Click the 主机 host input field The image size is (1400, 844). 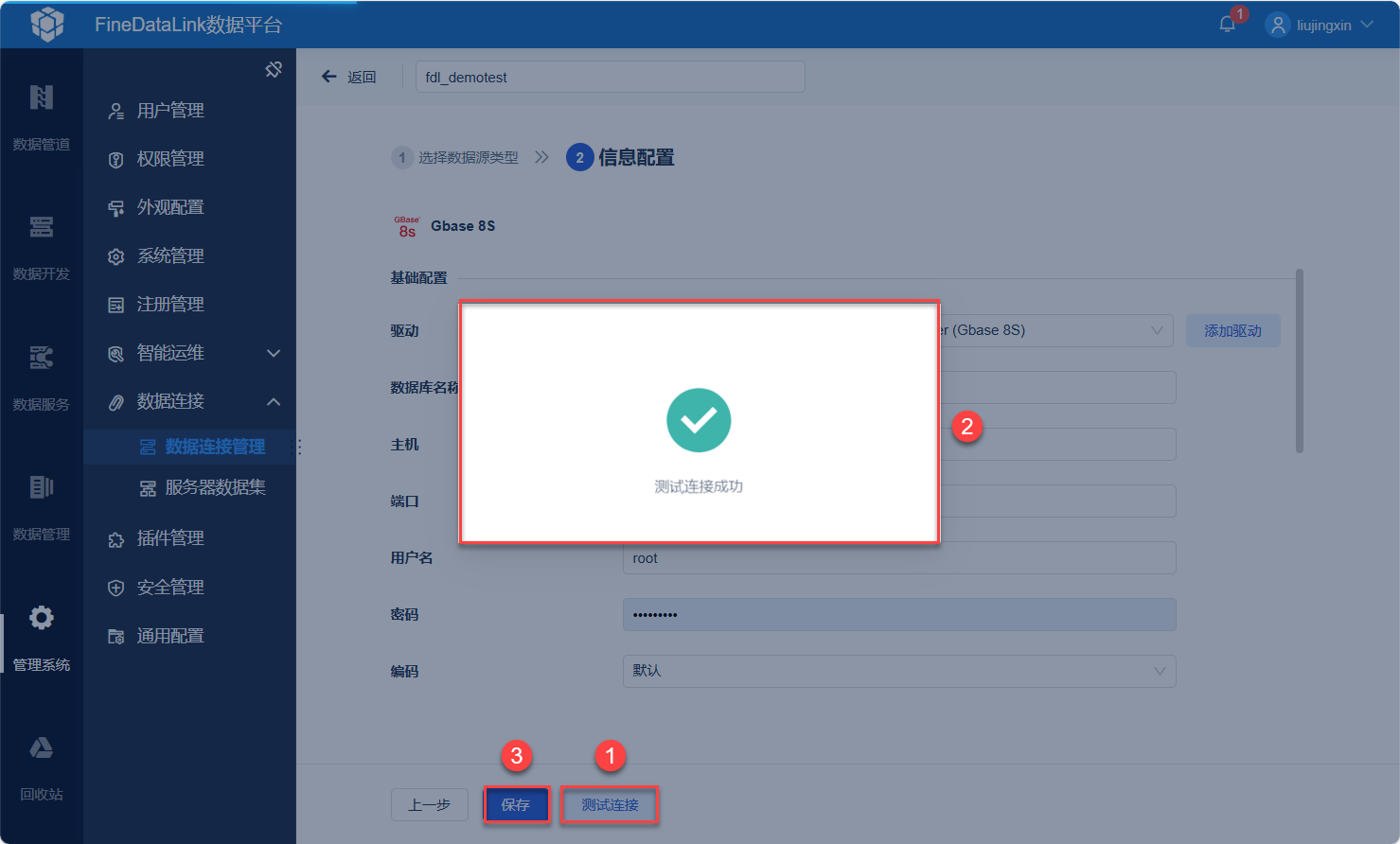1057,444
